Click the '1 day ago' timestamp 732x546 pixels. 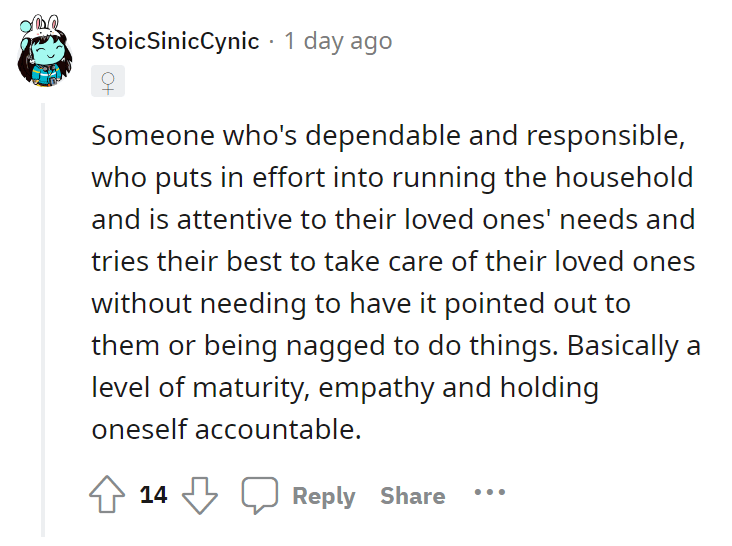pos(338,41)
